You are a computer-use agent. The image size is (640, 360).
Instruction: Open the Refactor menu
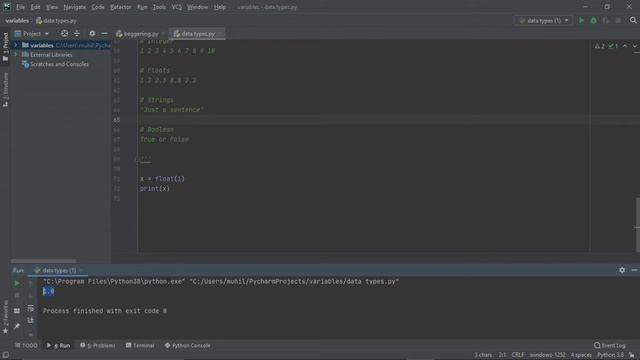pyautogui.click(x=121, y=7)
